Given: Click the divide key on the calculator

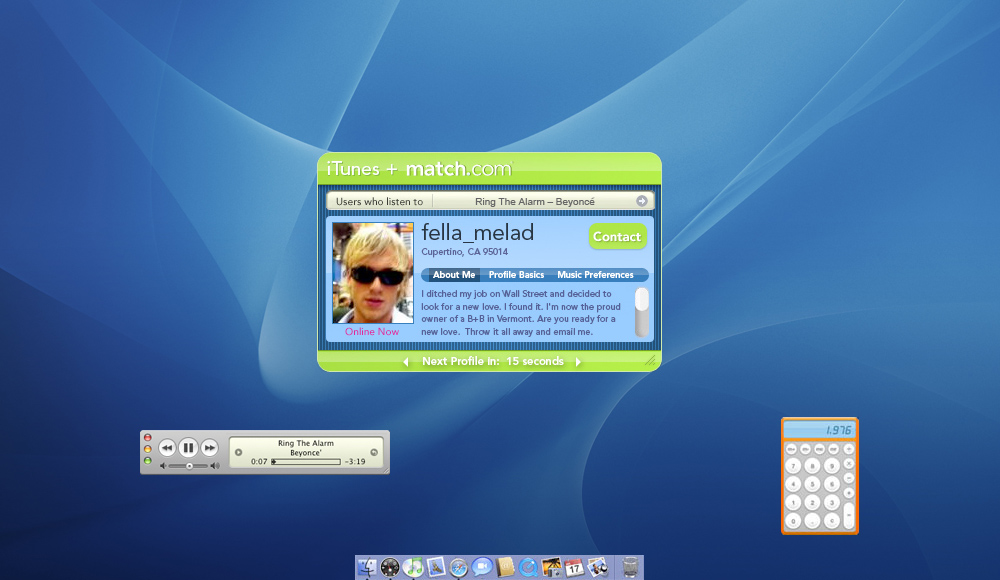Looking at the screenshot, I should coord(849,449).
